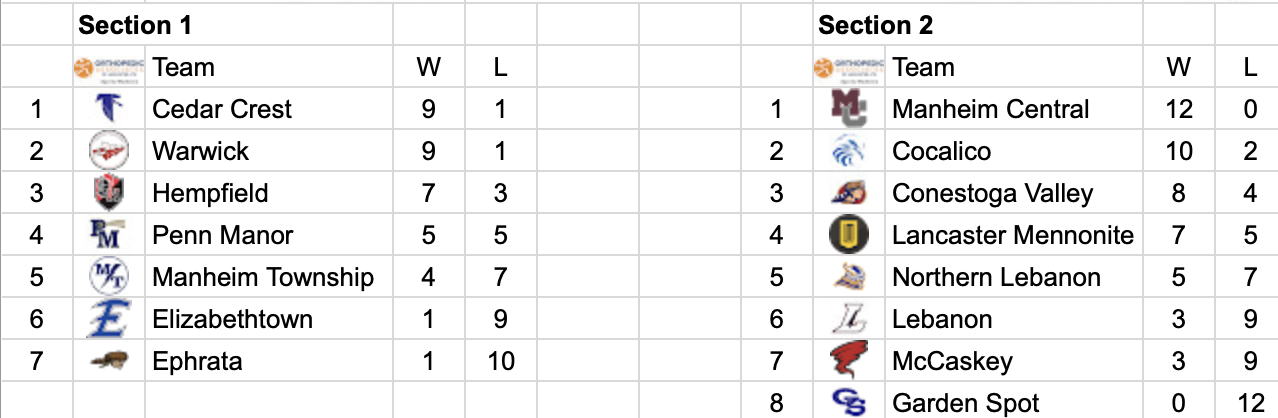The width and height of the screenshot is (1278, 418).
Task: Click the Cedar Crest falcon logo
Action: [x=108, y=109]
